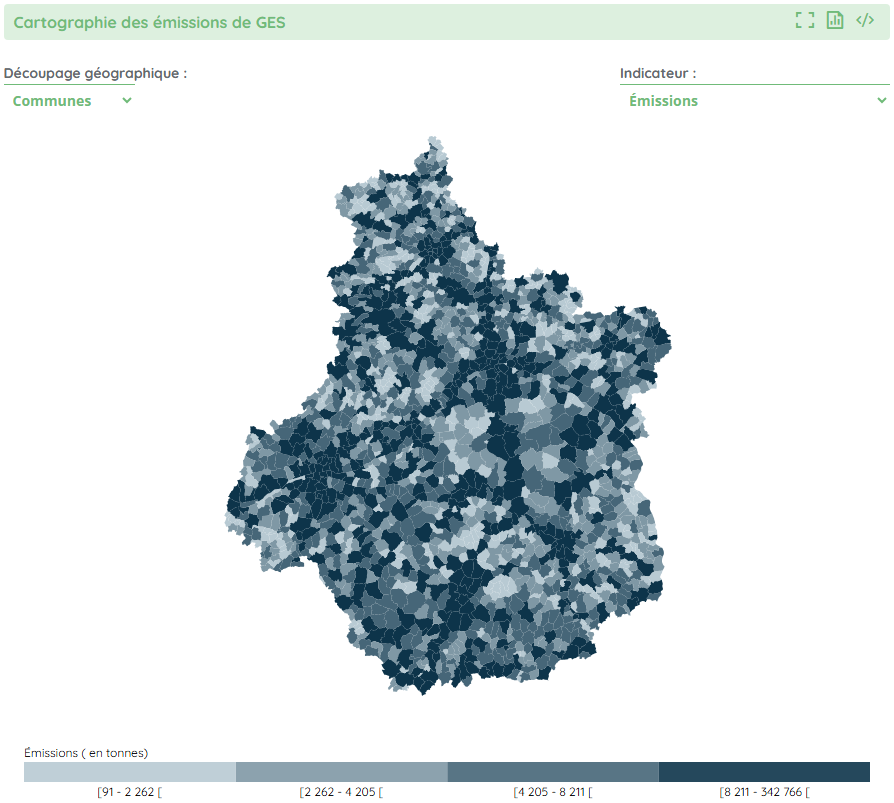Viewport: 894px width, 803px height.
Task: Select the darkest legend color swatch
Action: pos(764,772)
